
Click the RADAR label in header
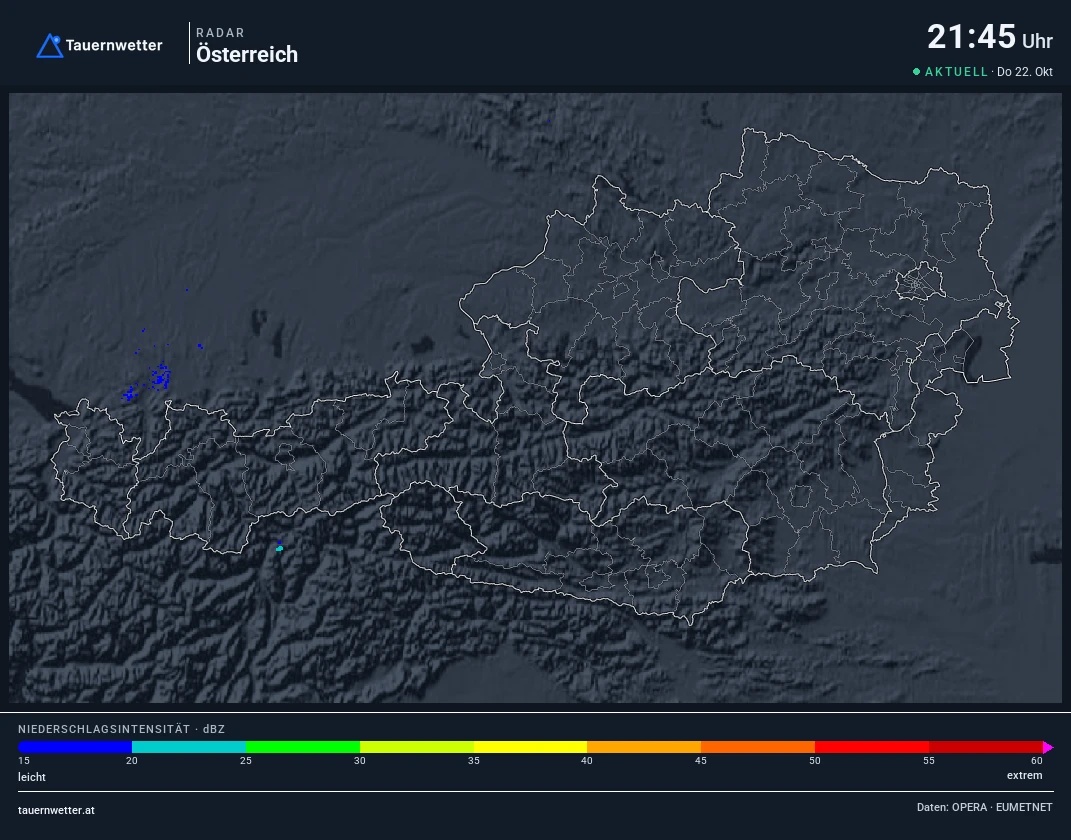[220, 33]
